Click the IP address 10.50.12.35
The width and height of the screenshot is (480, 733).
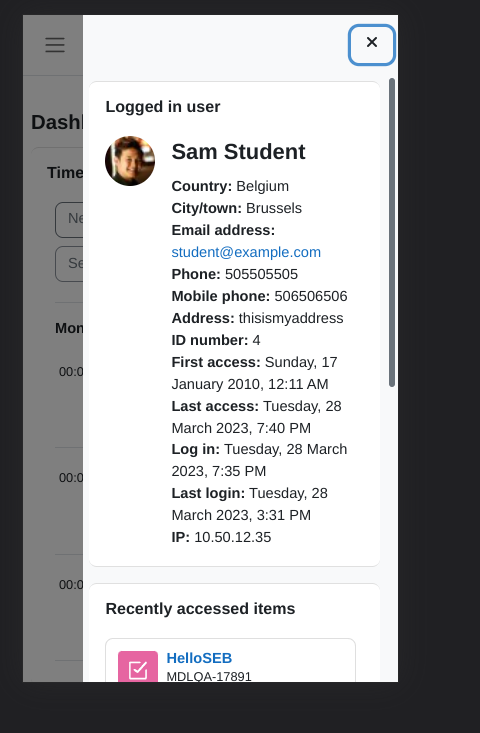tap(233, 537)
